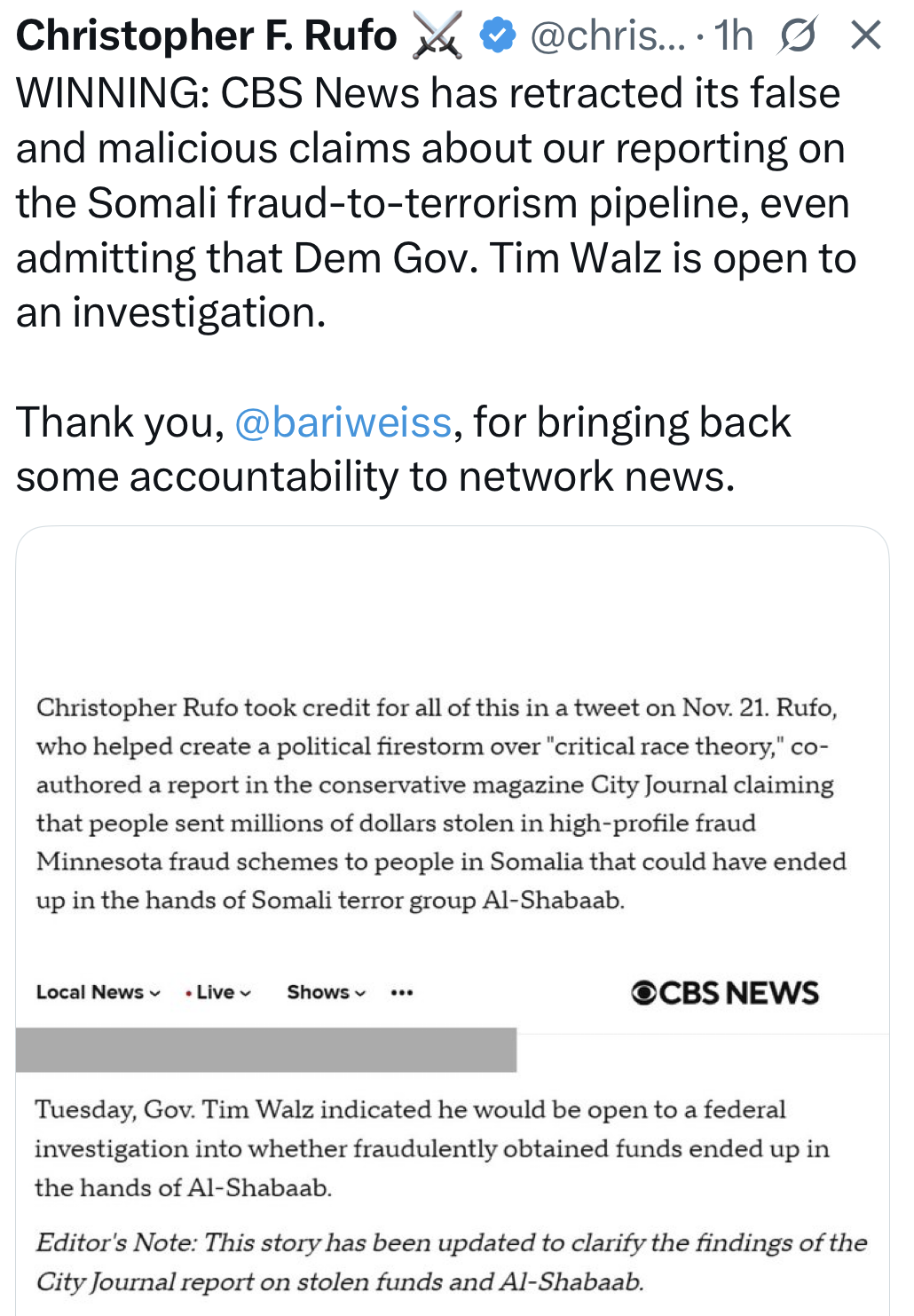914x1316 pixels.
Task: Open the article paragraph about Rufo's Nov. 21 tweet
Action: click(x=440, y=803)
